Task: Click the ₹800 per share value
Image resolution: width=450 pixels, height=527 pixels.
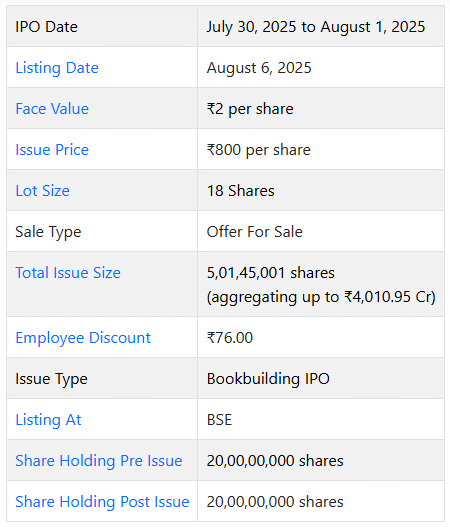Action: coord(258,150)
